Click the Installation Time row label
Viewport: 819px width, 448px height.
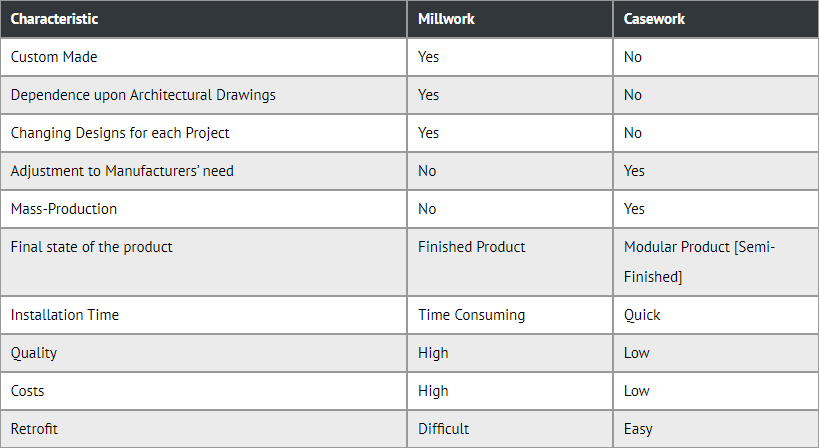[65, 315]
